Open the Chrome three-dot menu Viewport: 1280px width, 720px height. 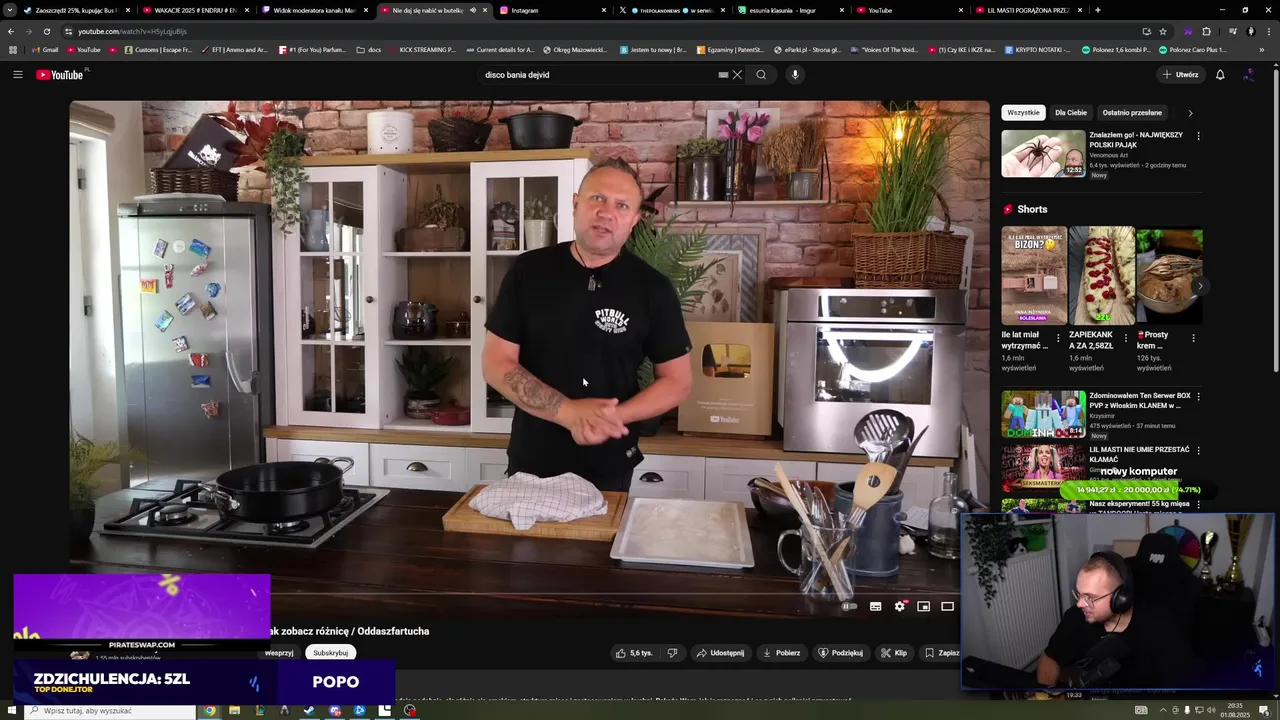tap(1268, 31)
